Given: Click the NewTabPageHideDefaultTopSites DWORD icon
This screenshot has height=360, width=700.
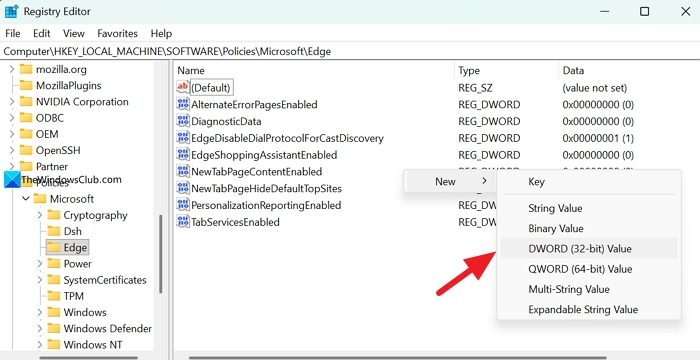Looking at the screenshot, I should [x=183, y=188].
